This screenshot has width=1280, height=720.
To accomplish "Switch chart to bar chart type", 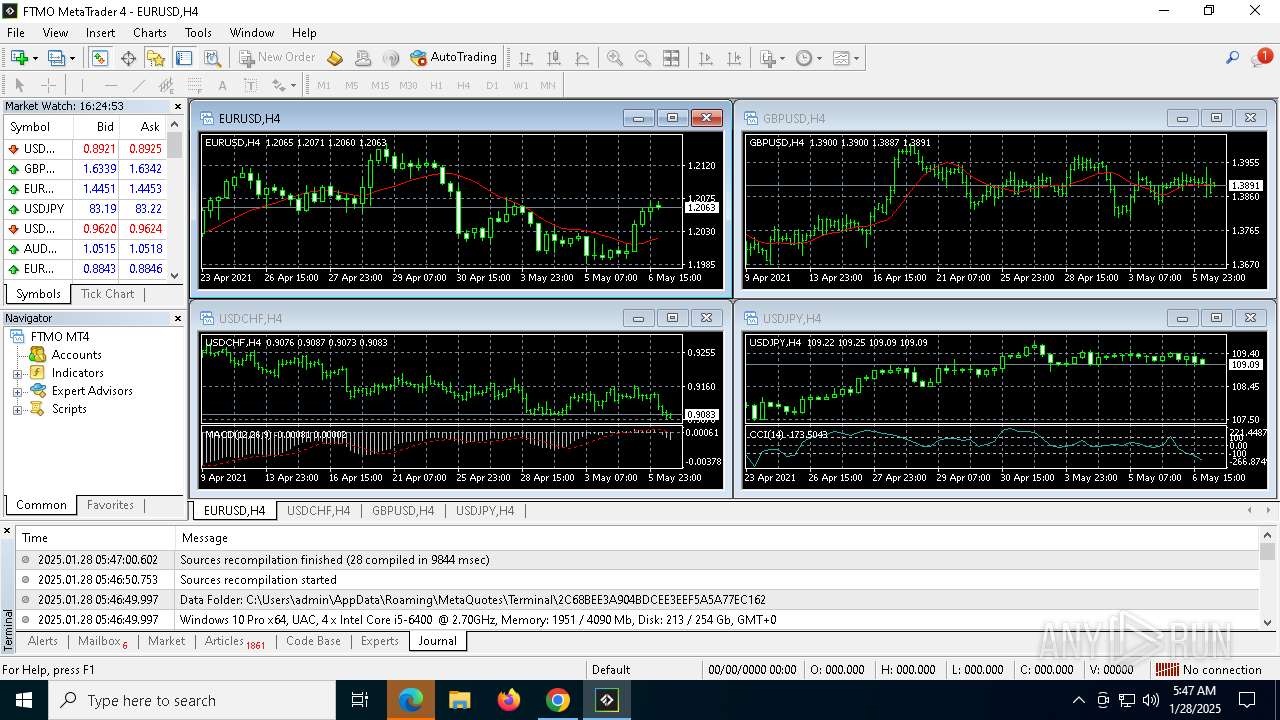I will click(x=526, y=58).
